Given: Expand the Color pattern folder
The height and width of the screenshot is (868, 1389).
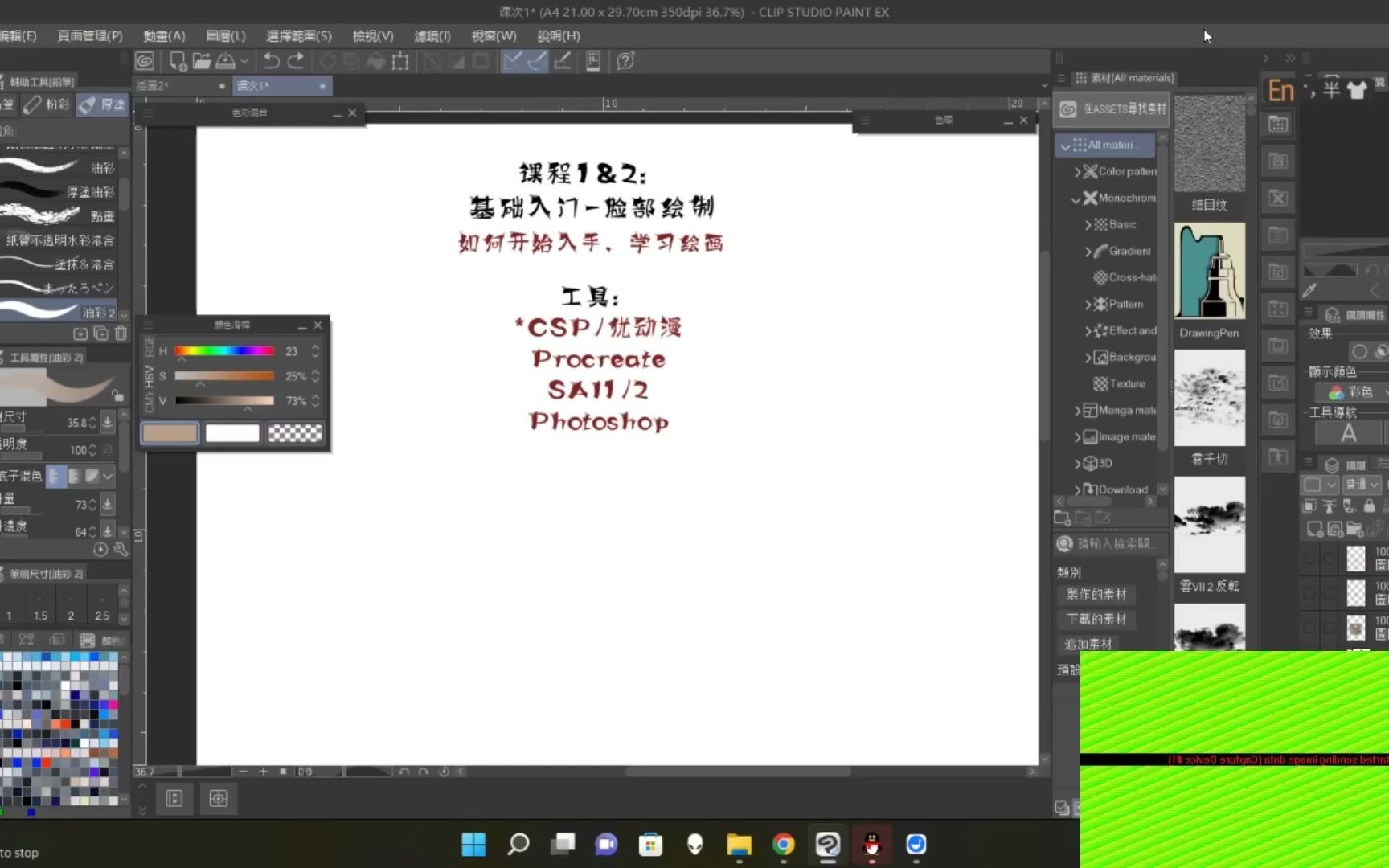Looking at the screenshot, I should point(1077,172).
